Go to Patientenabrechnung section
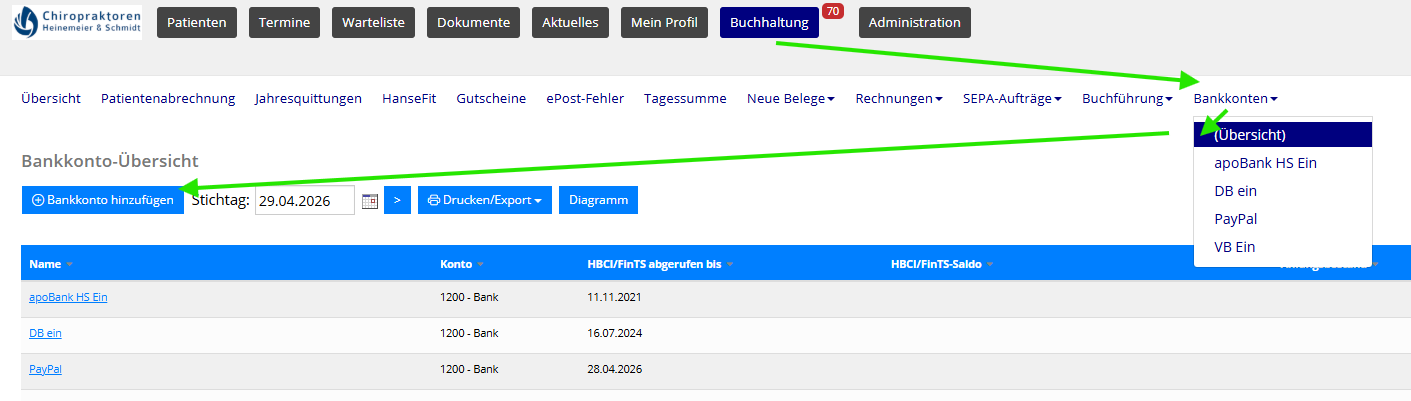Screen dimensions: 1411x401 pos(168,98)
